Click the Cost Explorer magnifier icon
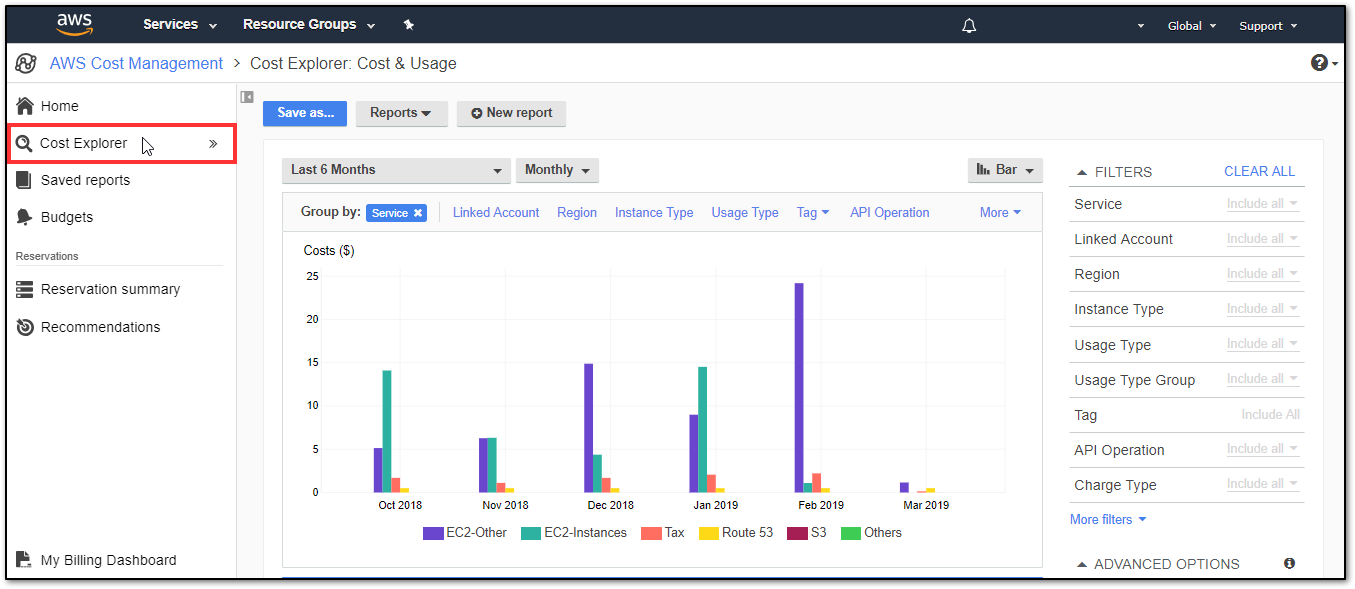The width and height of the screenshot is (1355, 589). point(24,143)
